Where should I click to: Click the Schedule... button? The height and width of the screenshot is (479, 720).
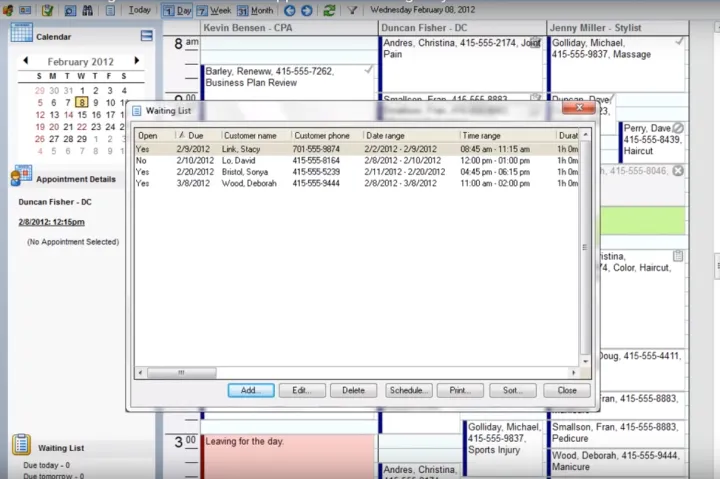coord(409,390)
